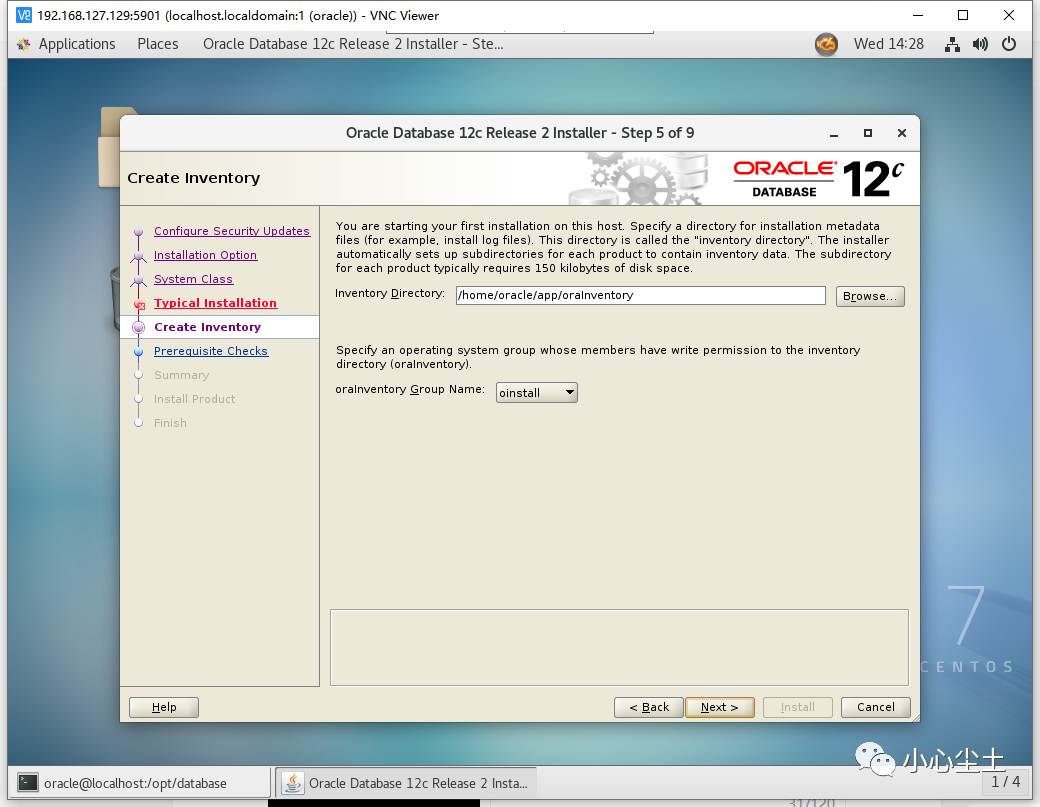1040x807 pixels.
Task: Click the Back button
Action: pyautogui.click(x=649, y=707)
